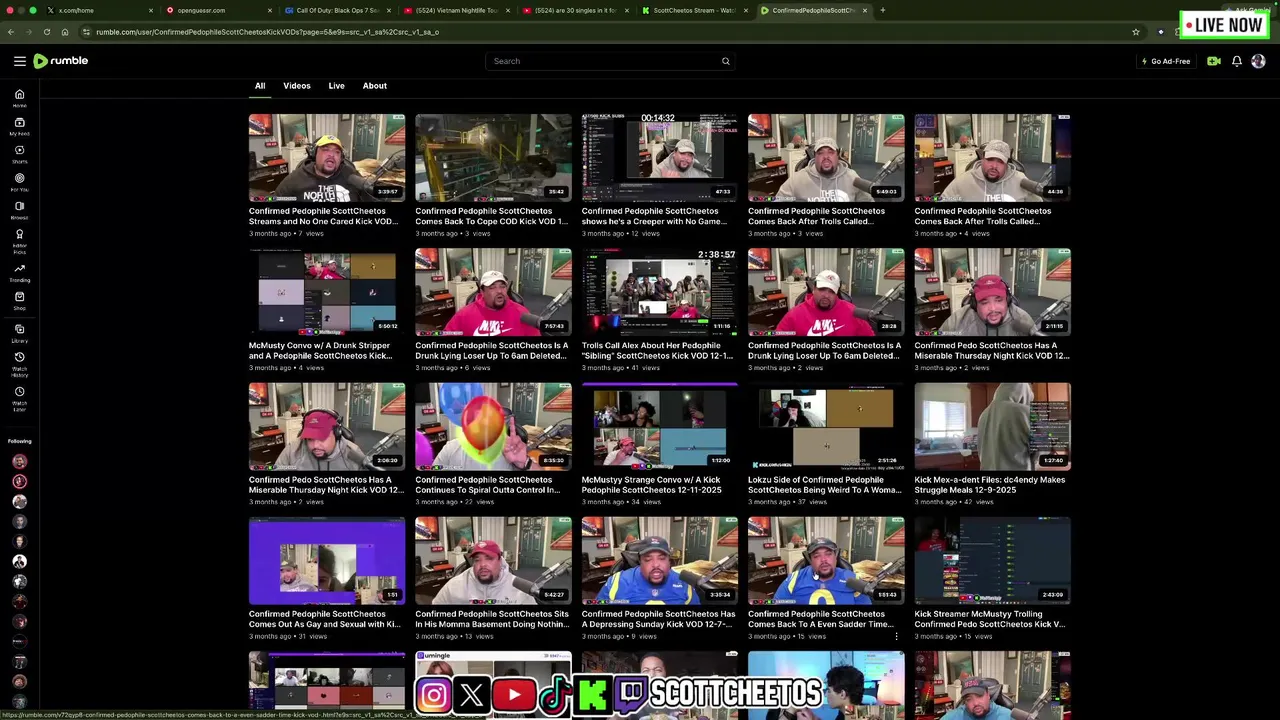This screenshot has width=1280, height=720.
Task: Open Editor Picks in the sidebar
Action: pos(19,240)
